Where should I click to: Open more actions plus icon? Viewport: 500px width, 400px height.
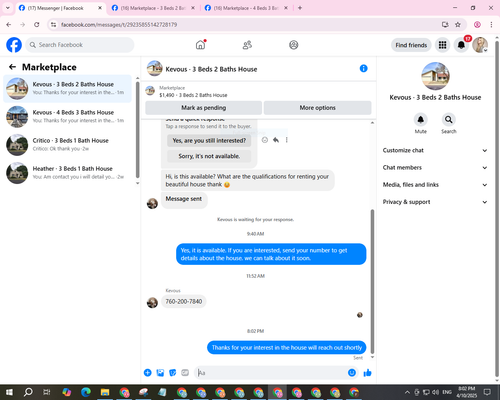point(148,373)
